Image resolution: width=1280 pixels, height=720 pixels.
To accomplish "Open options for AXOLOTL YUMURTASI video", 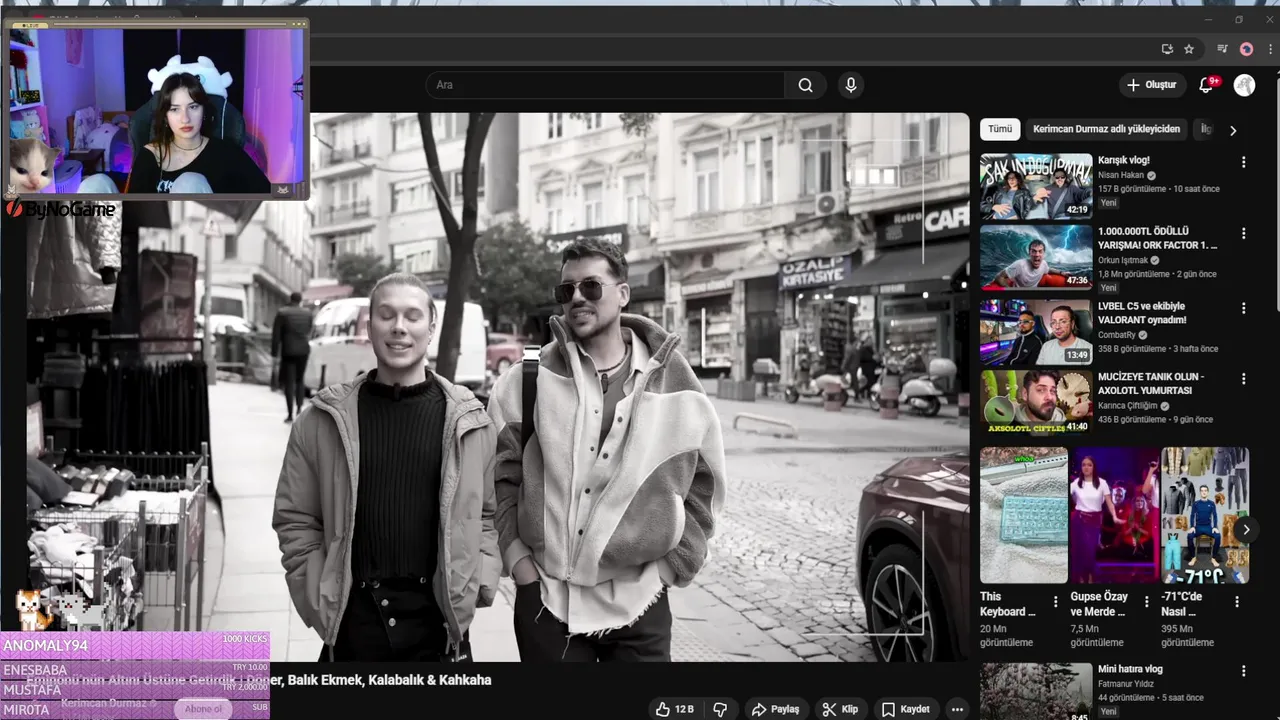I will (1244, 379).
